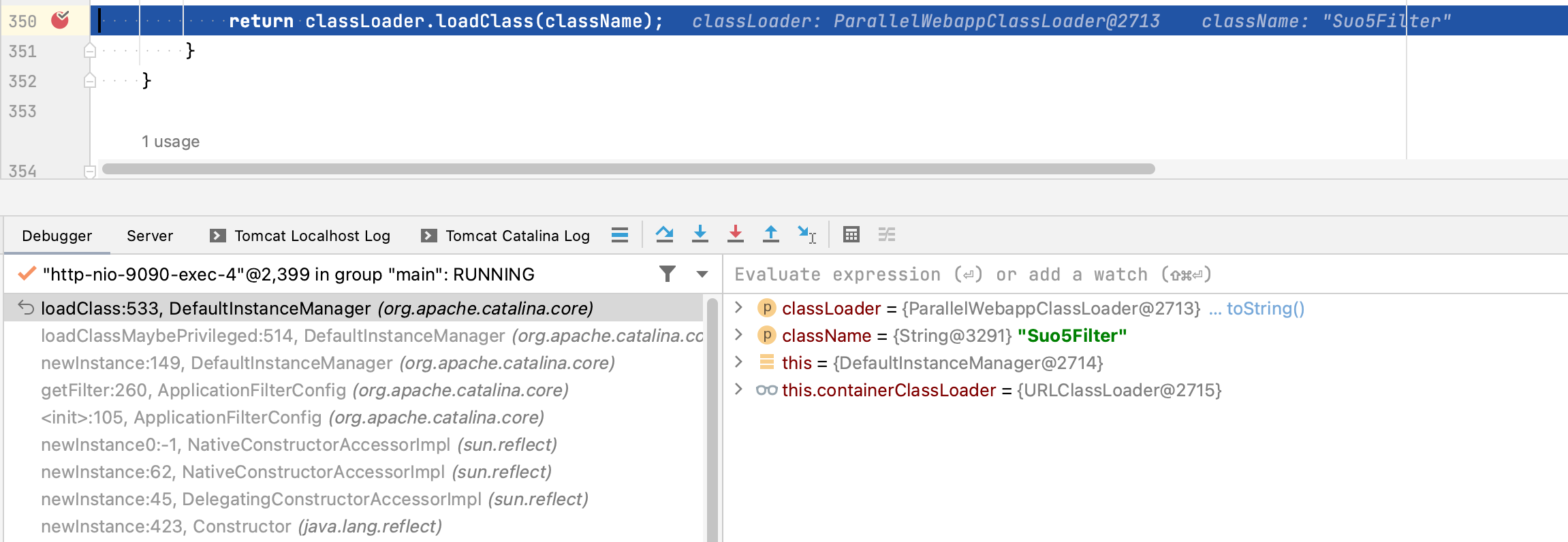
Task: Expand the this variable node
Action: click(739, 362)
